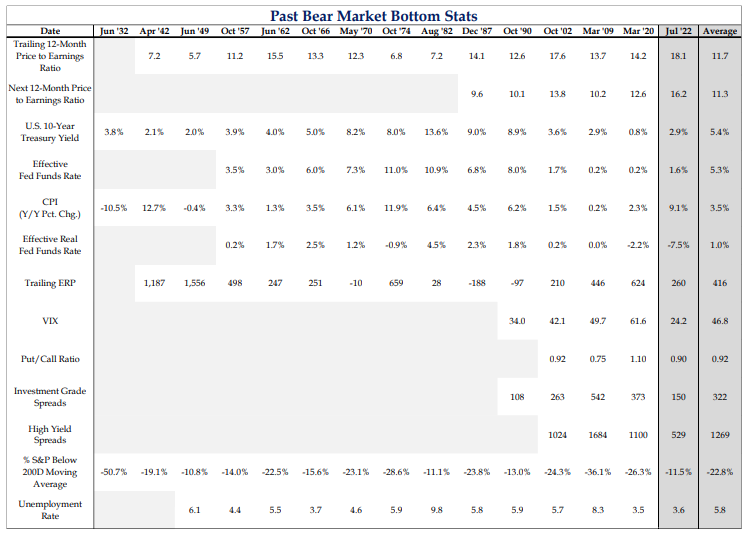Click the Effective Fed Funds Rate label
748x535 pixels.
pyautogui.click(x=50, y=170)
